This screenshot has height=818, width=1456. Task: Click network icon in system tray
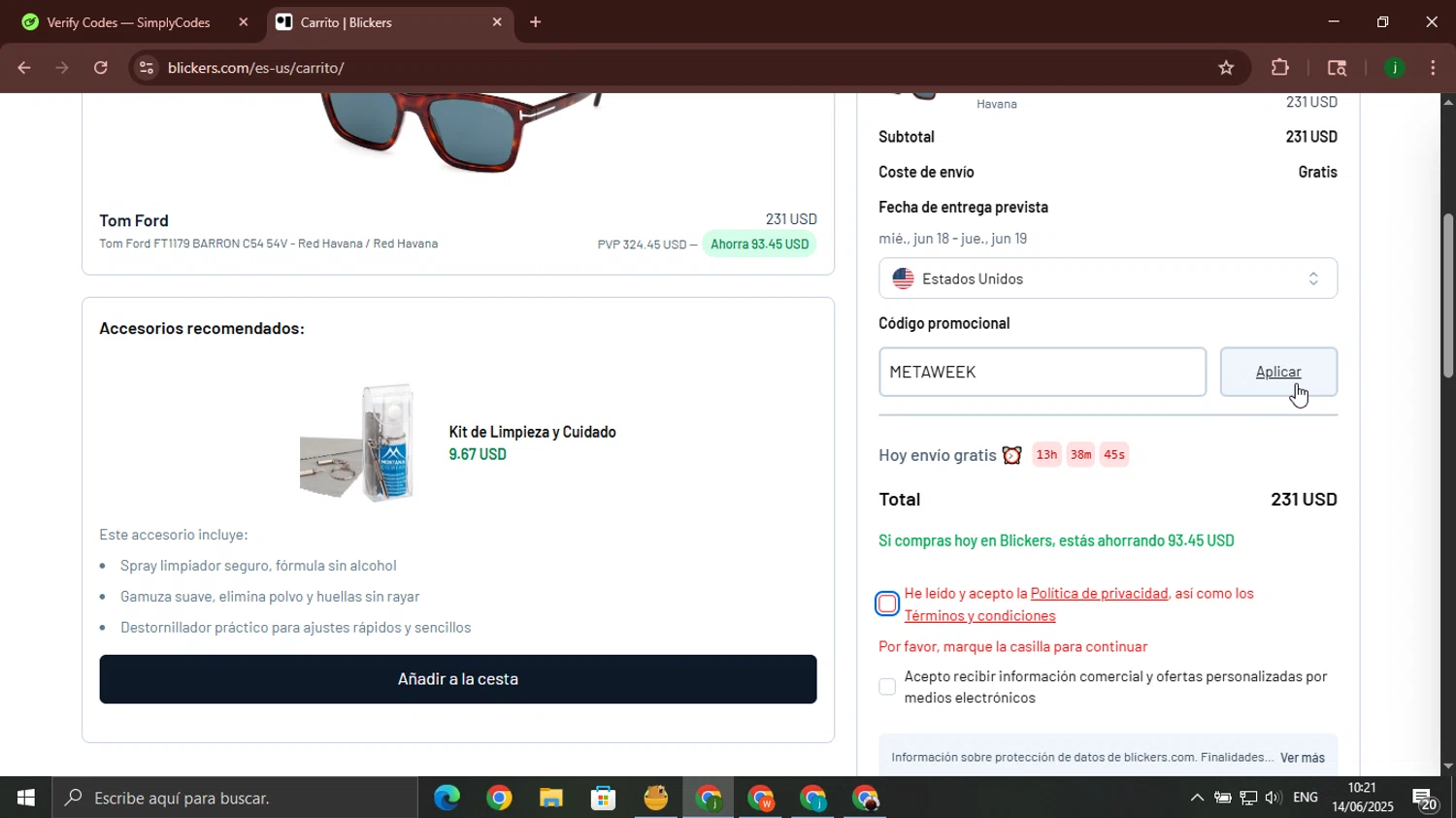point(1248,798)
